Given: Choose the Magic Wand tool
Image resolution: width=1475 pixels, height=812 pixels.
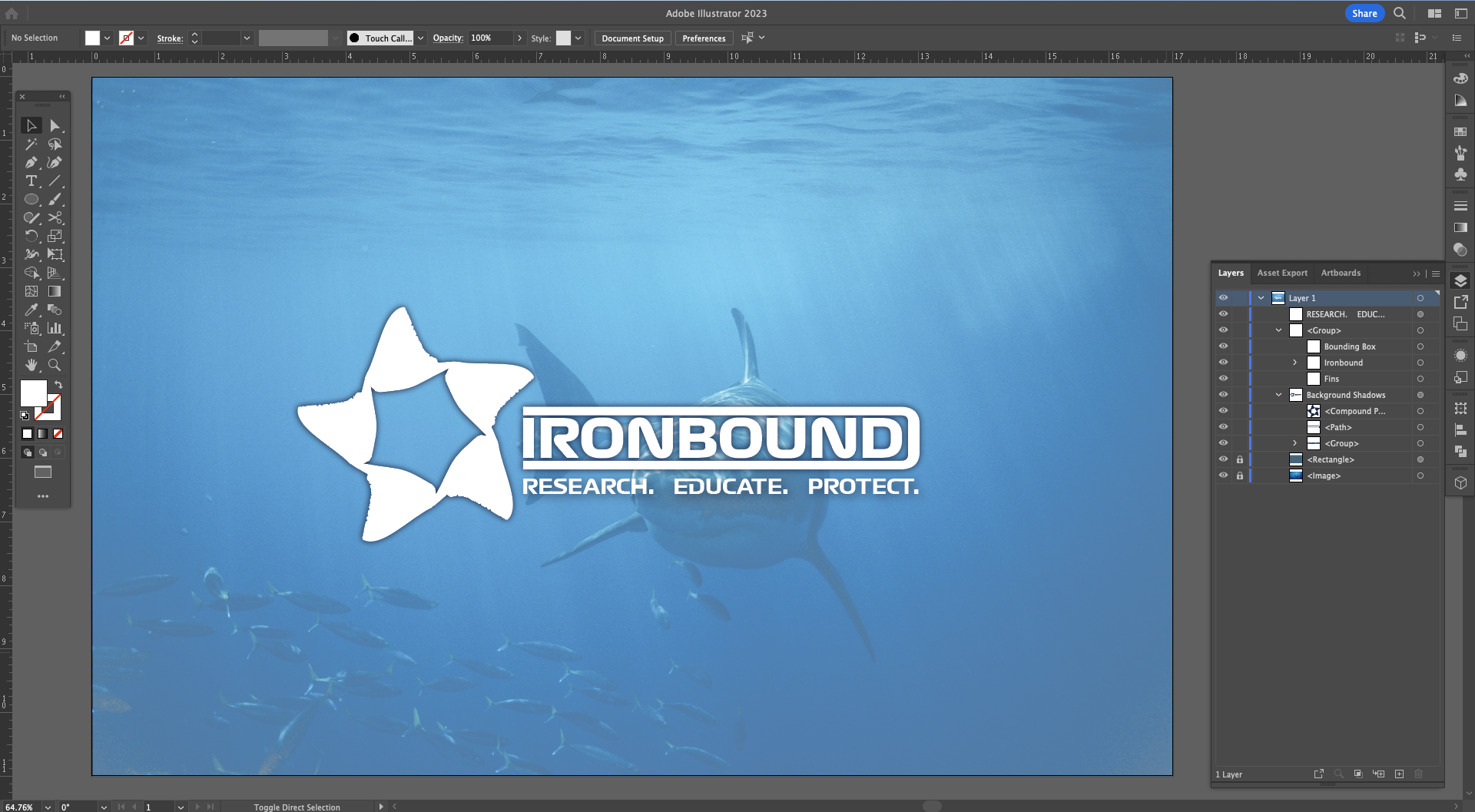Looking at the screenshot, I should (x=31, y=144).
